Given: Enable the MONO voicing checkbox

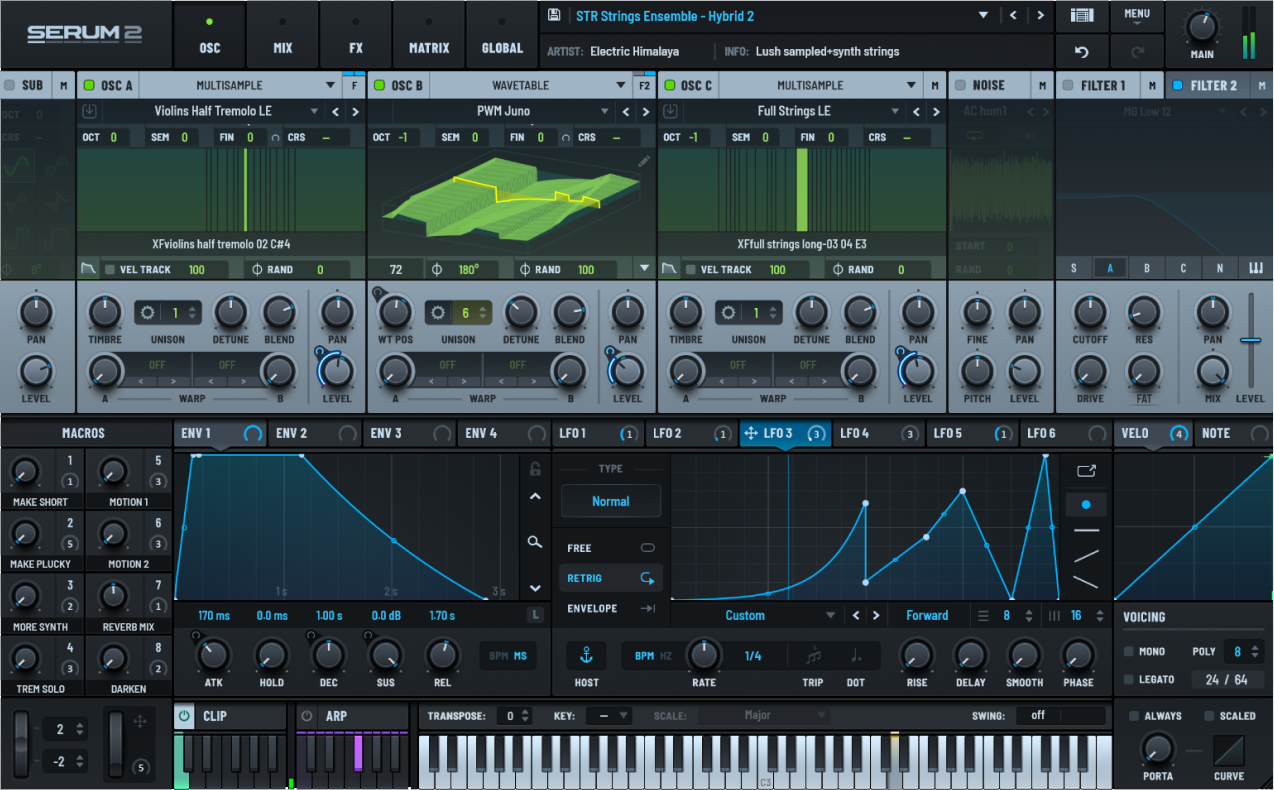Looking at the screenshot, I should 1129,652.
